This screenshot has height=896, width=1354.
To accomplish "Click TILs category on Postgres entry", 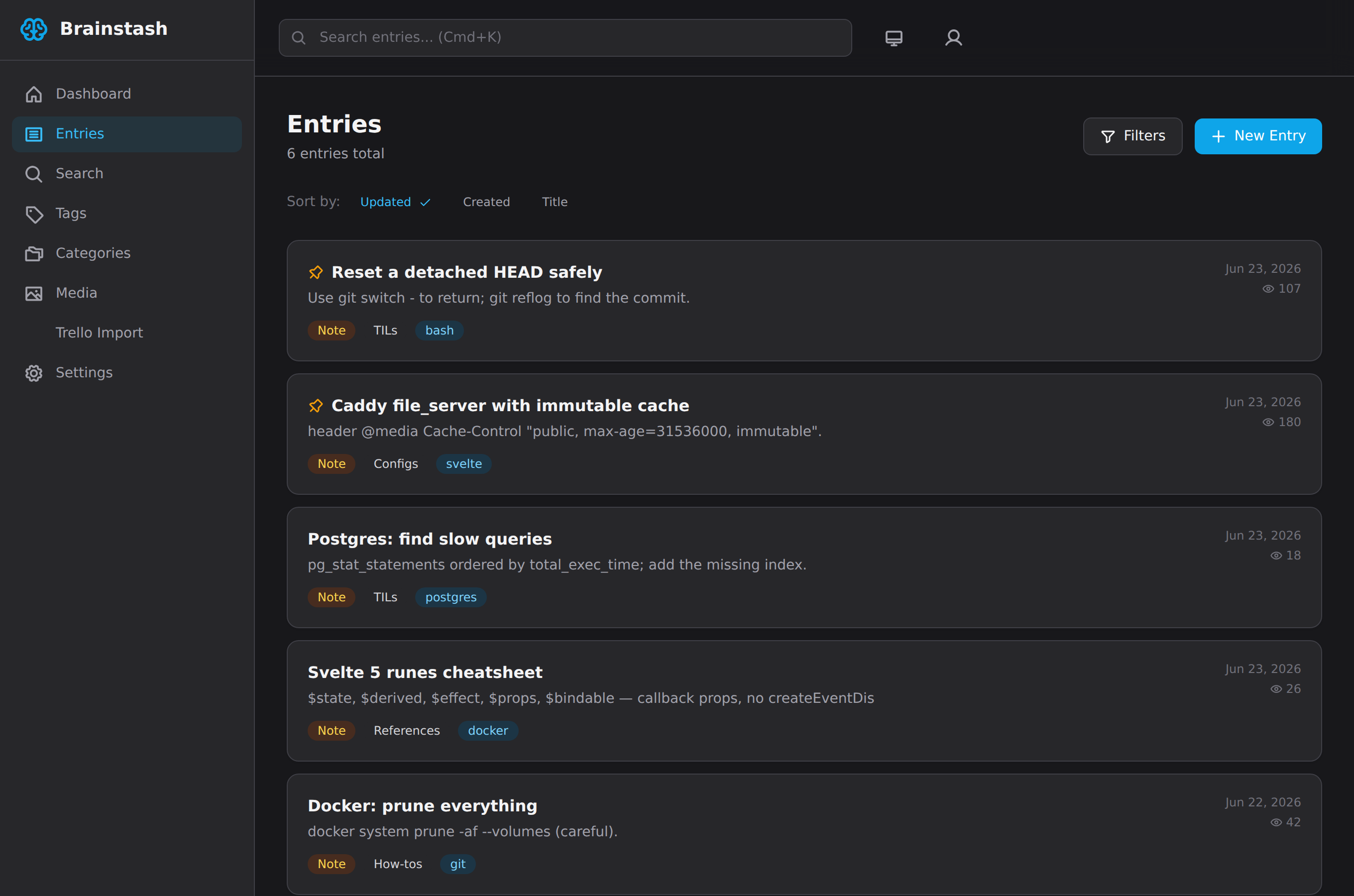I will click(x=385, y=598).
